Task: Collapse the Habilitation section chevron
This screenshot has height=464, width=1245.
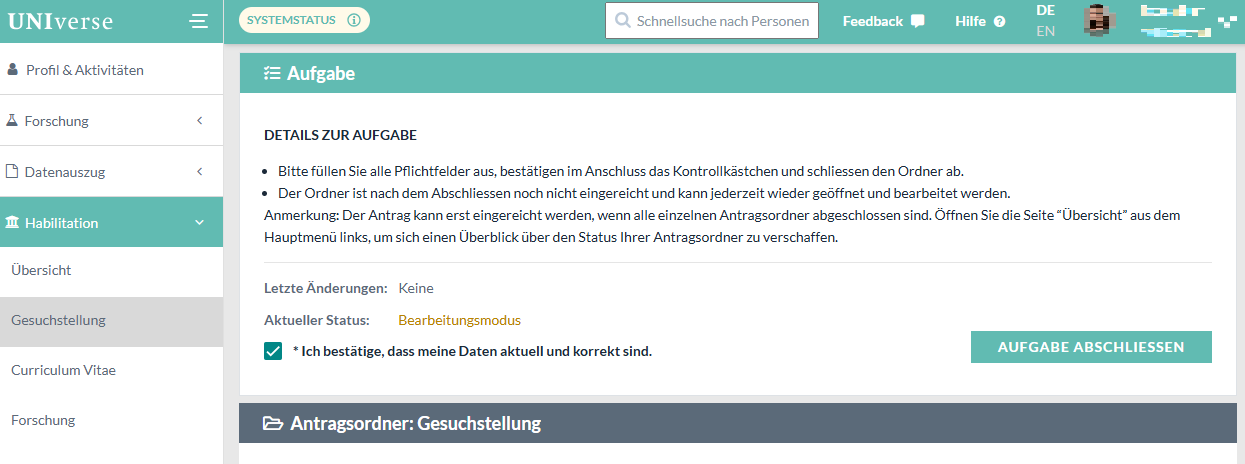Action: (199, 222)
